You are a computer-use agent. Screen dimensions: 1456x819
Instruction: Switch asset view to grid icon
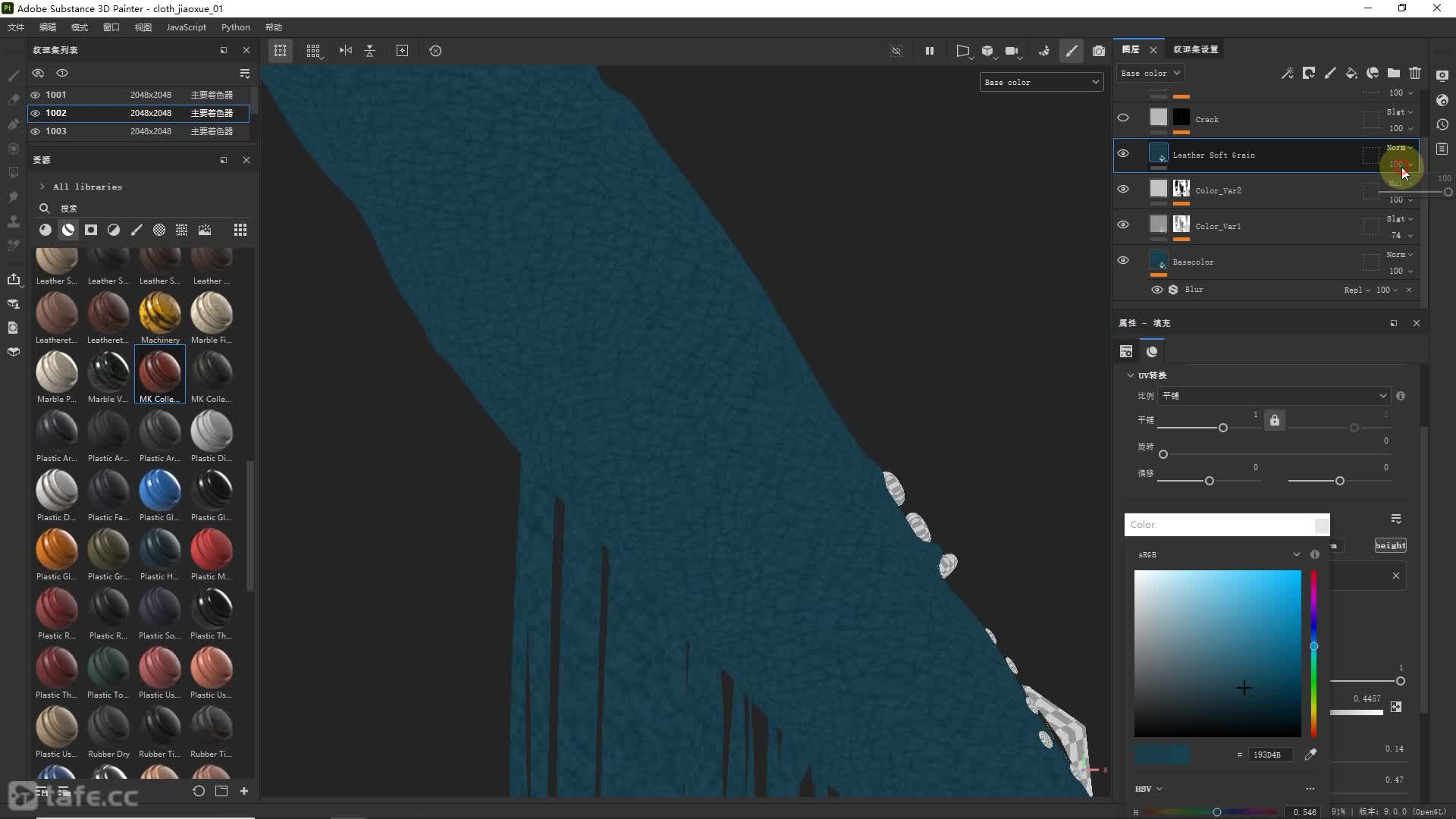click(x=240, y=230)
